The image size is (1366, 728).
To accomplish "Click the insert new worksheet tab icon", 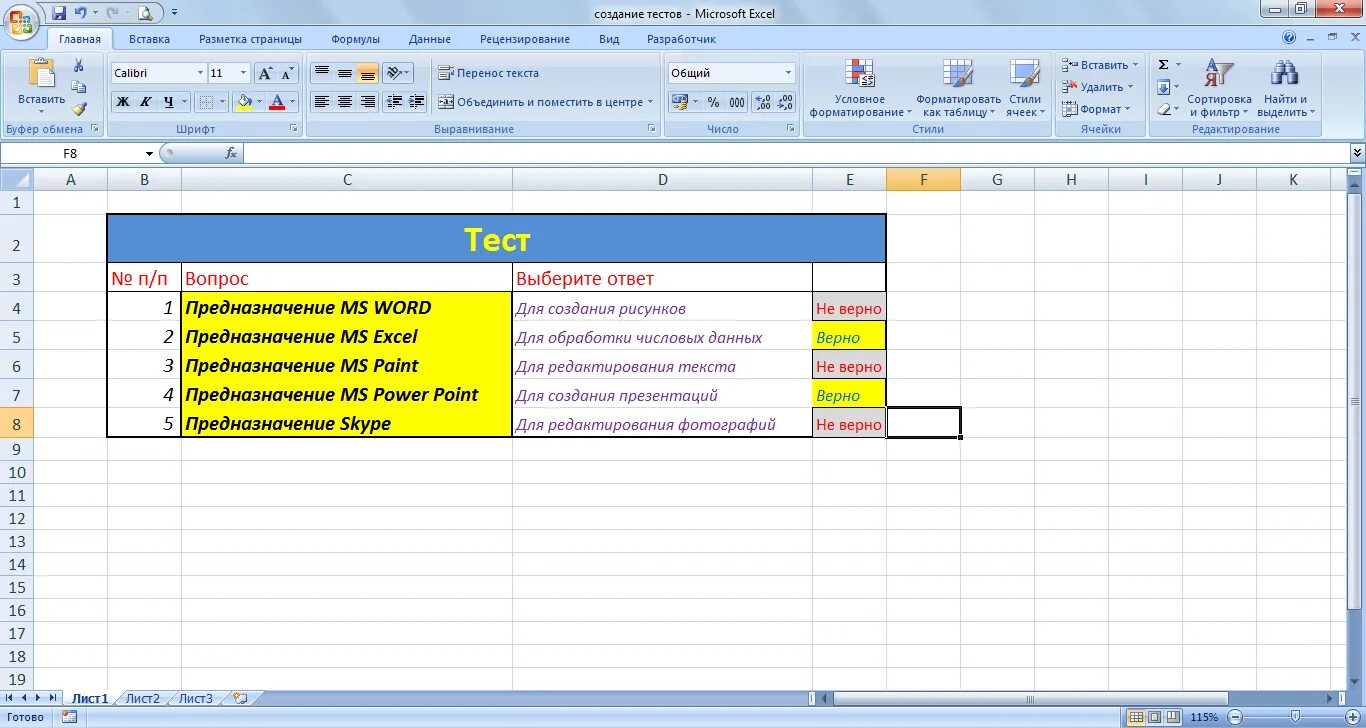I will point(239,698).
